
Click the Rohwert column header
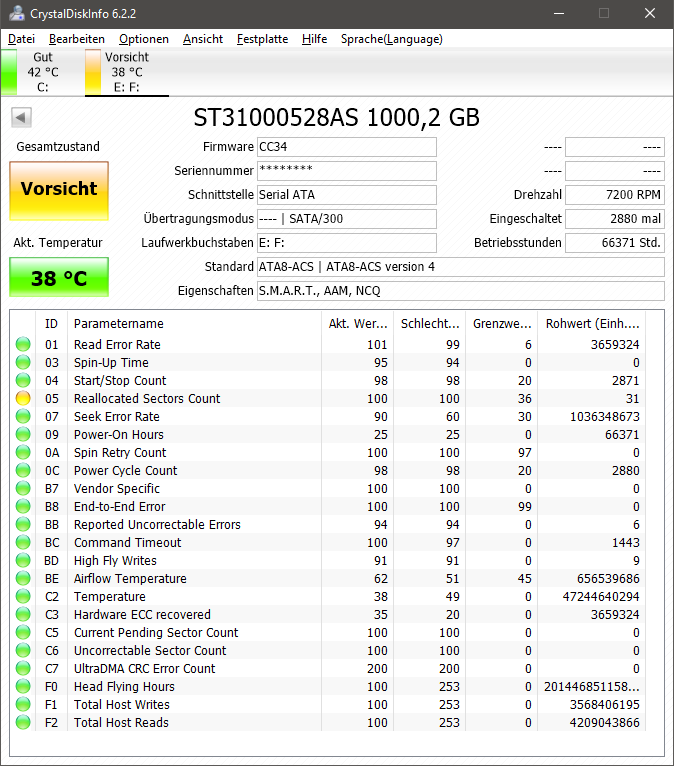pyautogui.click(x=592, y=324)
